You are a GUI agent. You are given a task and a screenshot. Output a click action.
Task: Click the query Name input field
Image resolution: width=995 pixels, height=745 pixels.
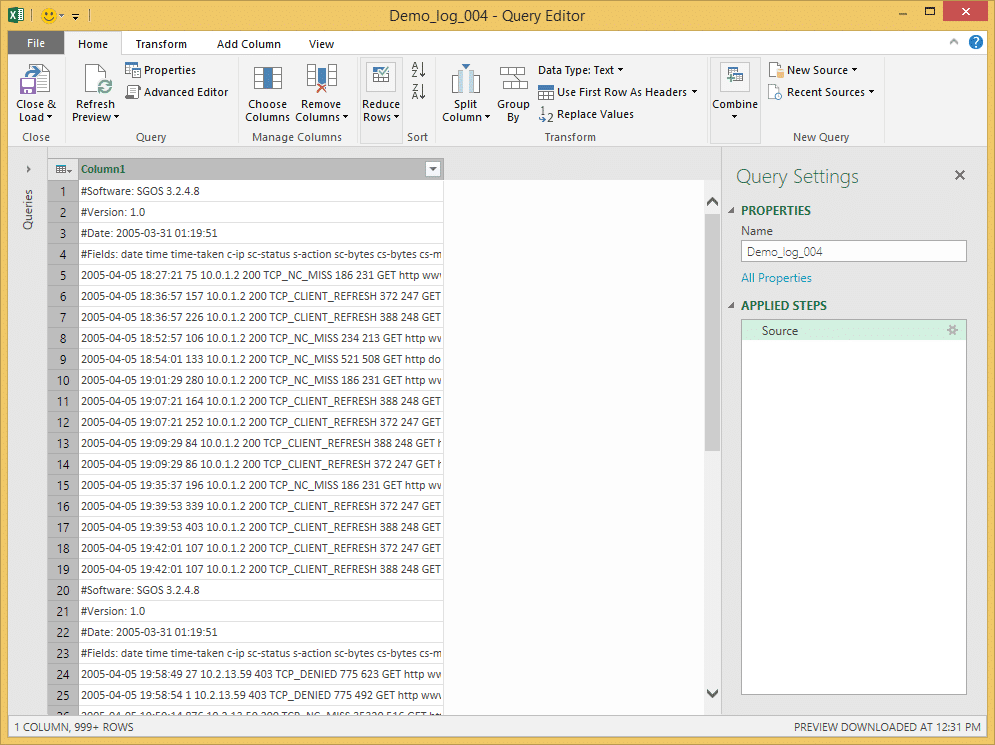point(853,251)
